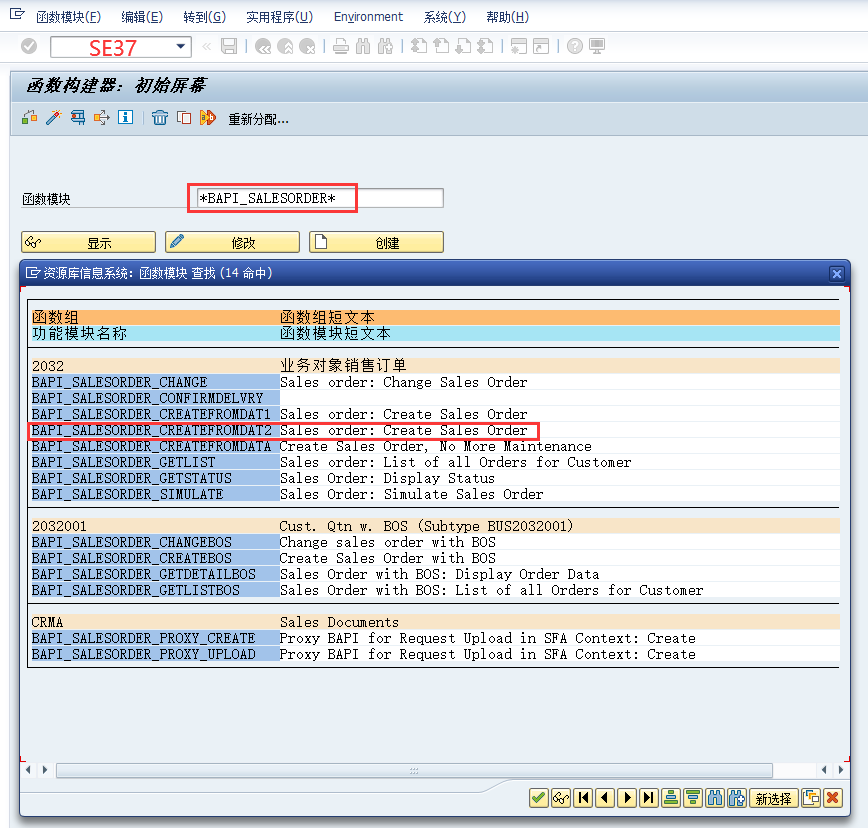The image size is (868, 828).
Task: Open the 系统(Y) menu
Action: [x=445, y=17]
